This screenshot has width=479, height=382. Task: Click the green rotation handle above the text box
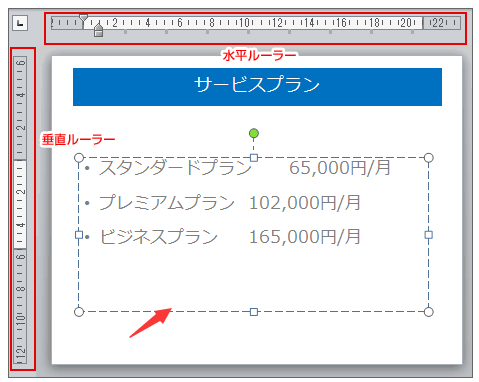(x=254, y=133)
